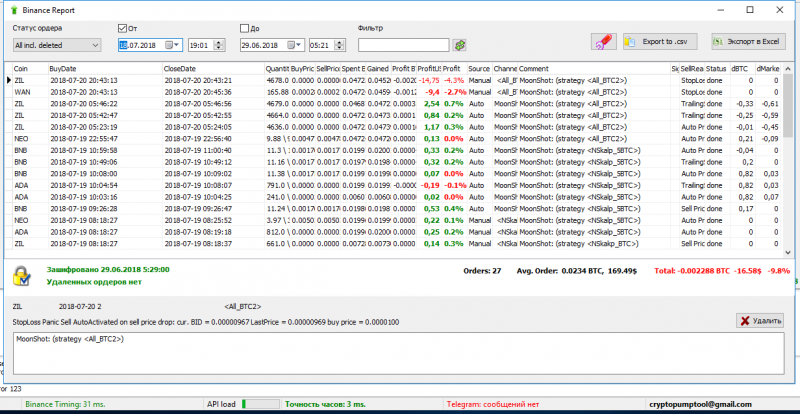The width and height of the screenshot is (800, 414).
Task: Click 'Точность часов: 3 ms.' status entry
Action: coord(326,404)
